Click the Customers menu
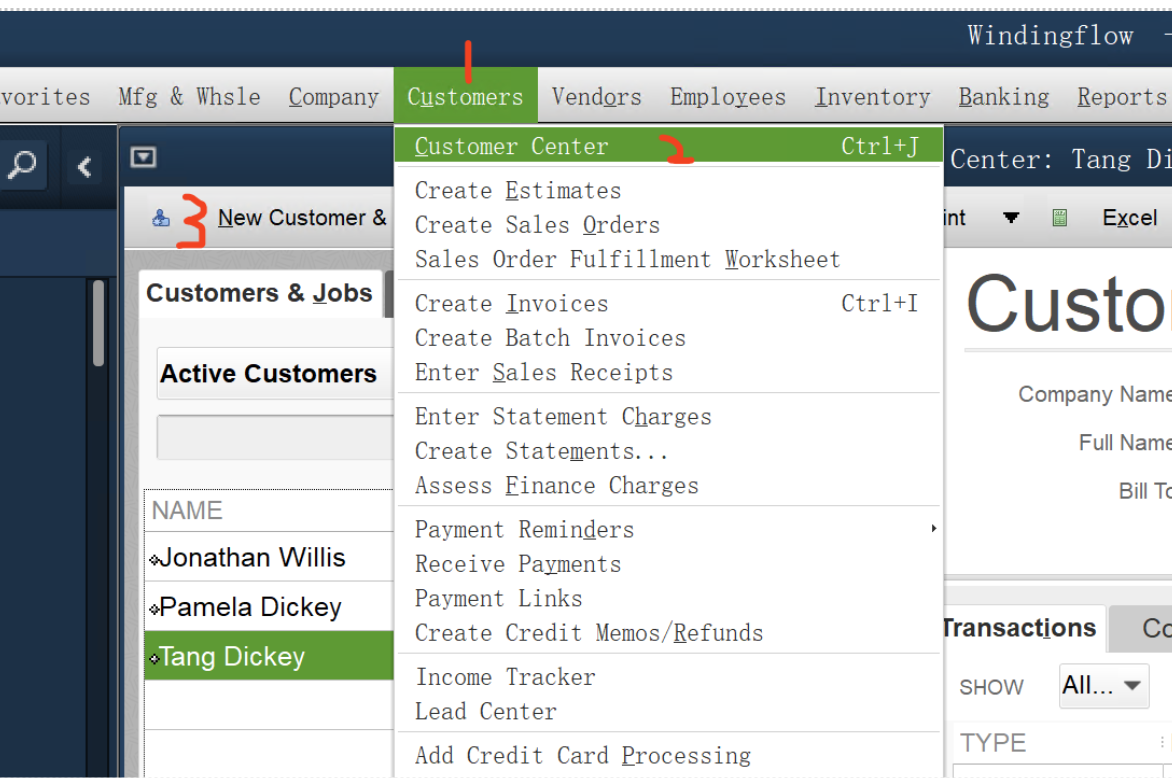The height and width of the screenshot is (778, 1172). (465, 96)
